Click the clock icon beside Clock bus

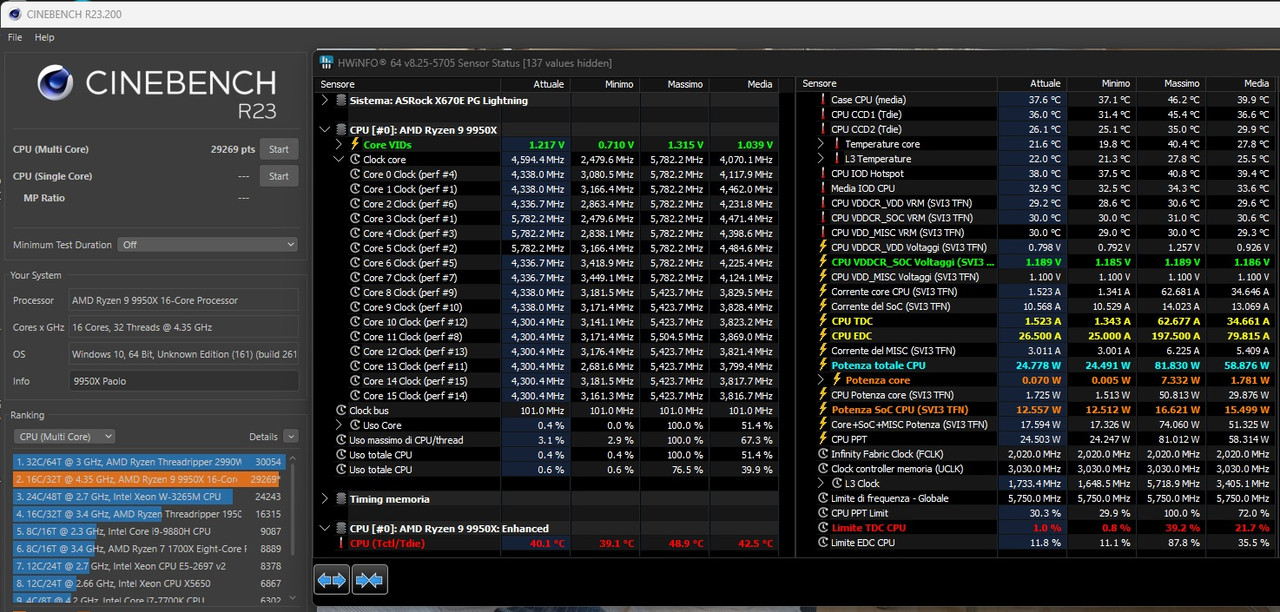(x=341, y=410)
